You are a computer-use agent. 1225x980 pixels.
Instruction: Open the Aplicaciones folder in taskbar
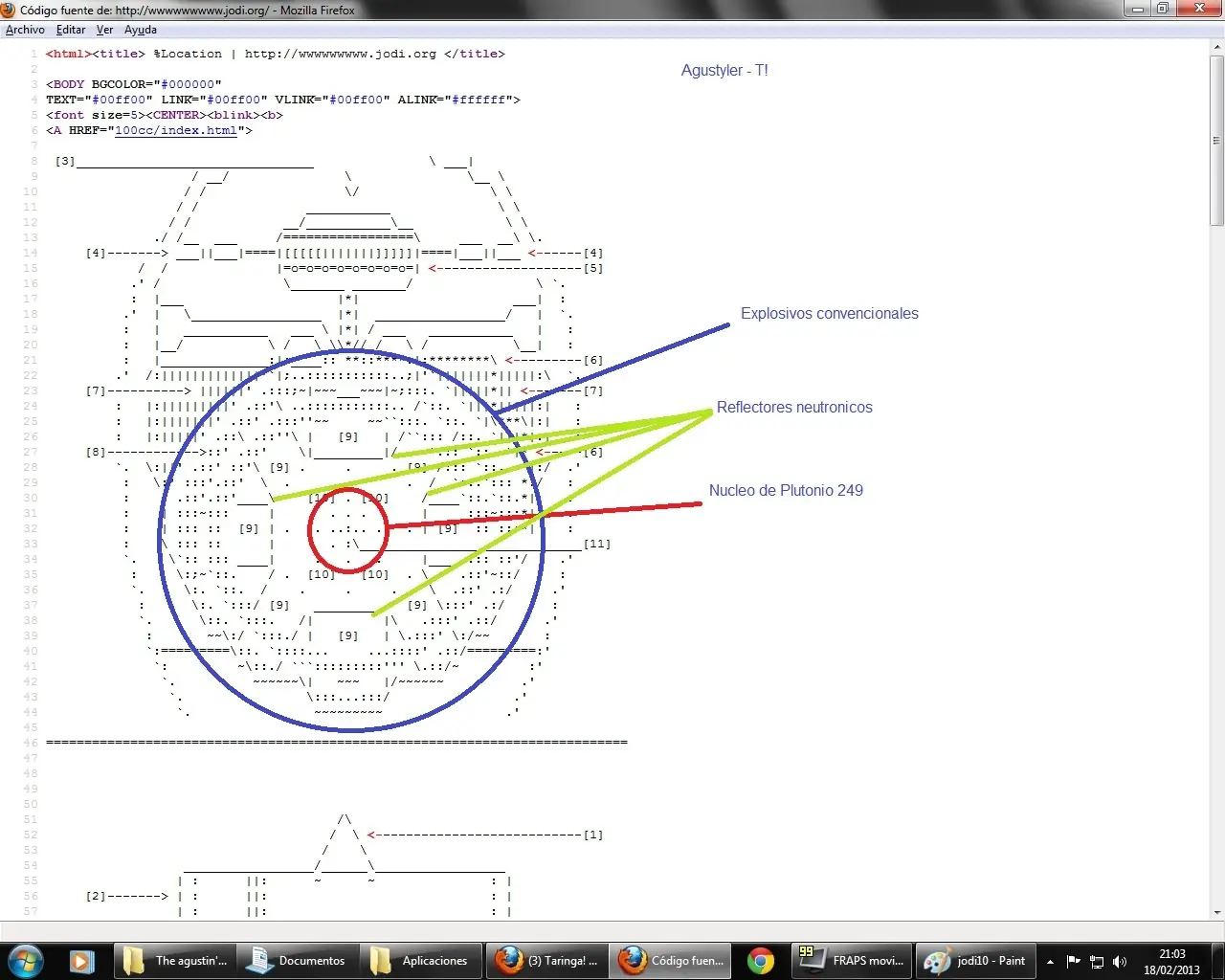pyautogui.click(x=420, y=961)
